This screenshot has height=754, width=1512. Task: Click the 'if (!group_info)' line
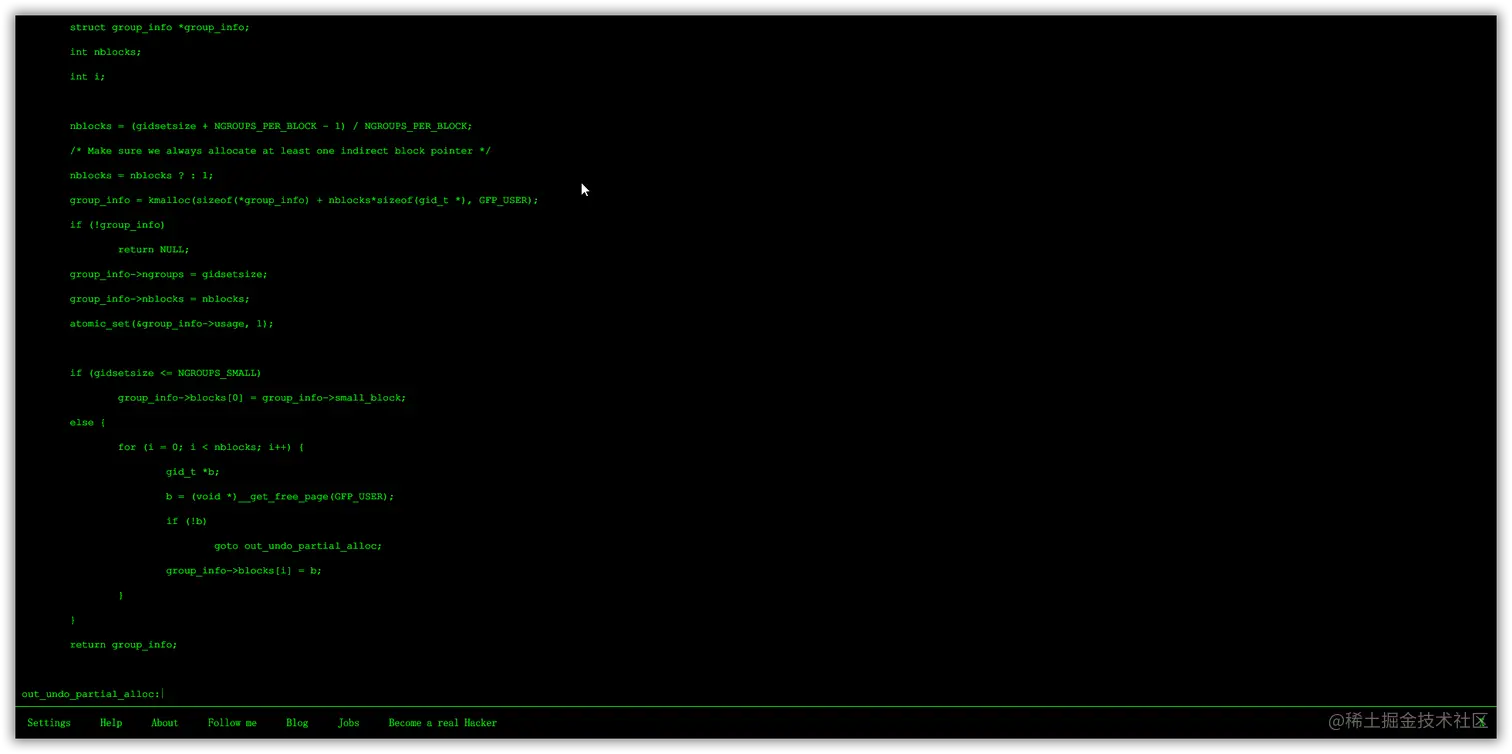pyautogui.click(x=117, y=225)
